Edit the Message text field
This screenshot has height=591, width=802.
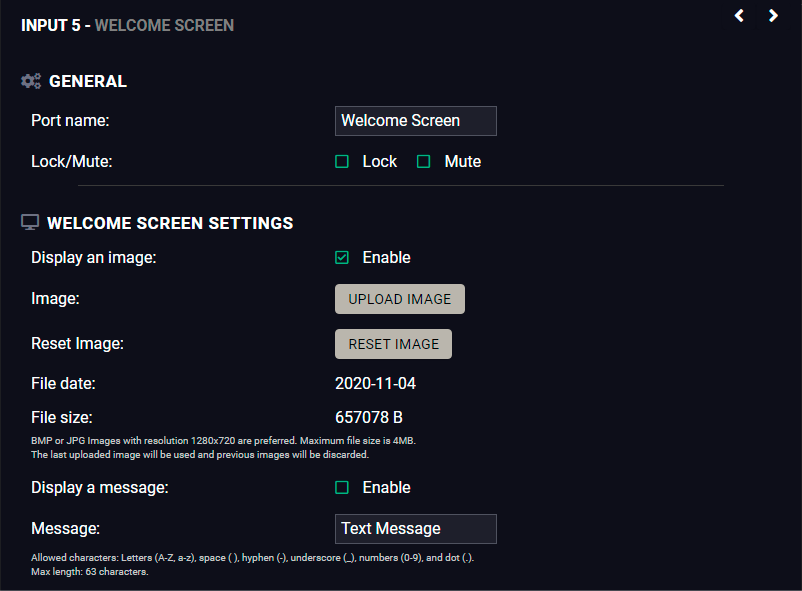point(415,529)
